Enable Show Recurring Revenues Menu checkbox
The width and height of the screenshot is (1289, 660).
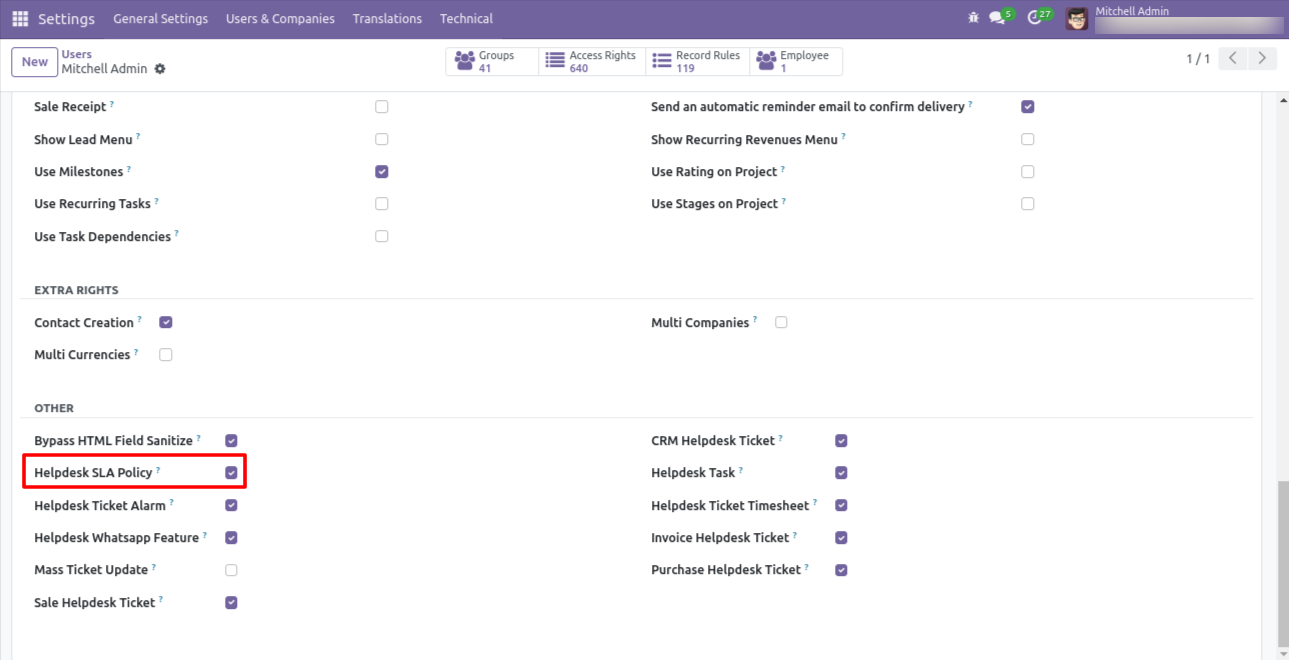(1028, 139)
